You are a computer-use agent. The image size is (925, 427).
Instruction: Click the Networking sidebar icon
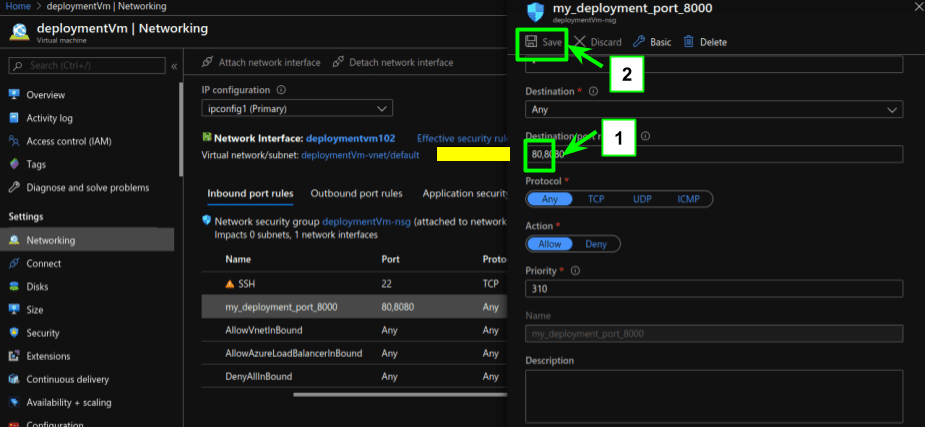point(15,241)
